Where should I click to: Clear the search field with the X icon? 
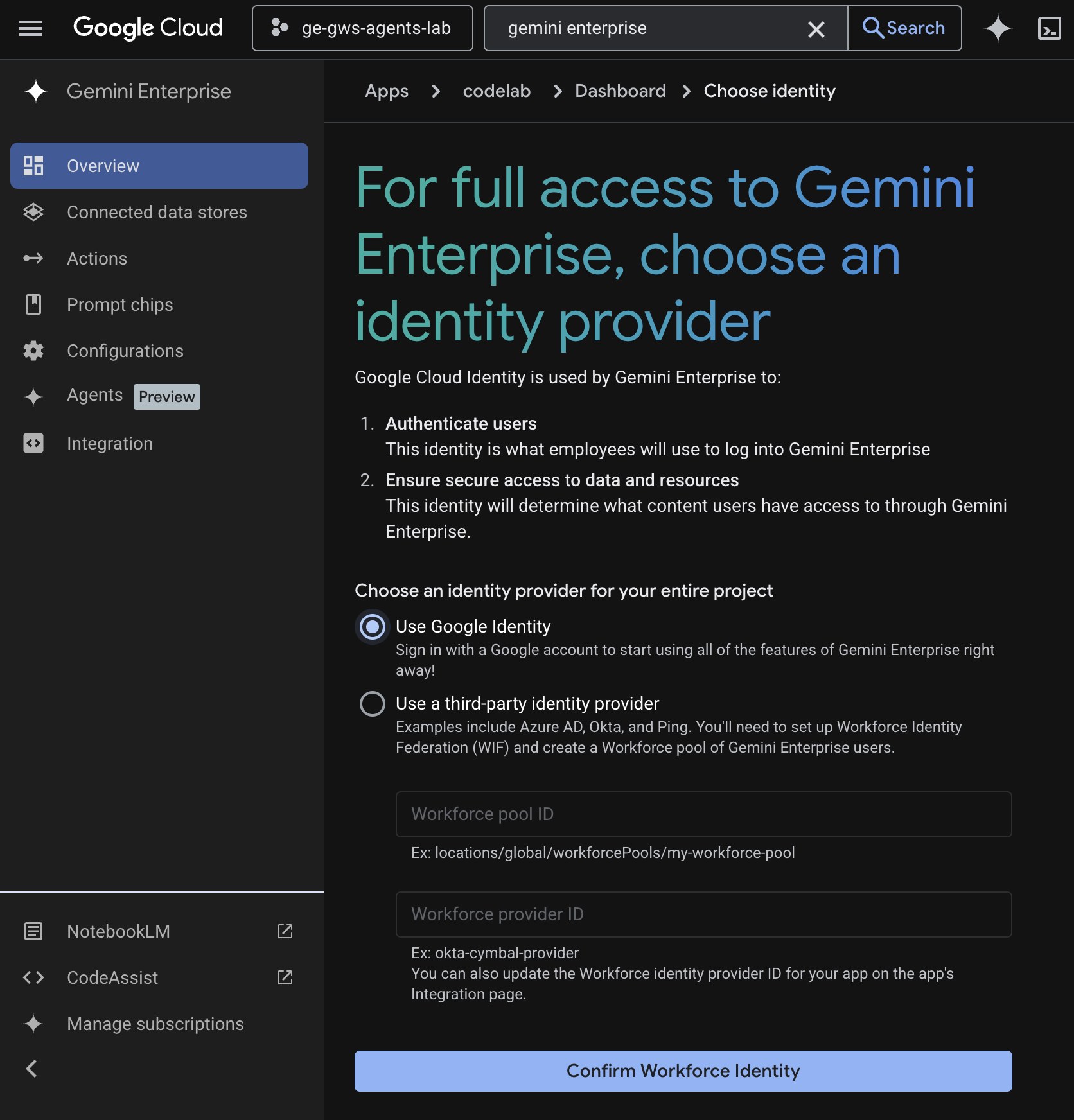click(816, 29)
